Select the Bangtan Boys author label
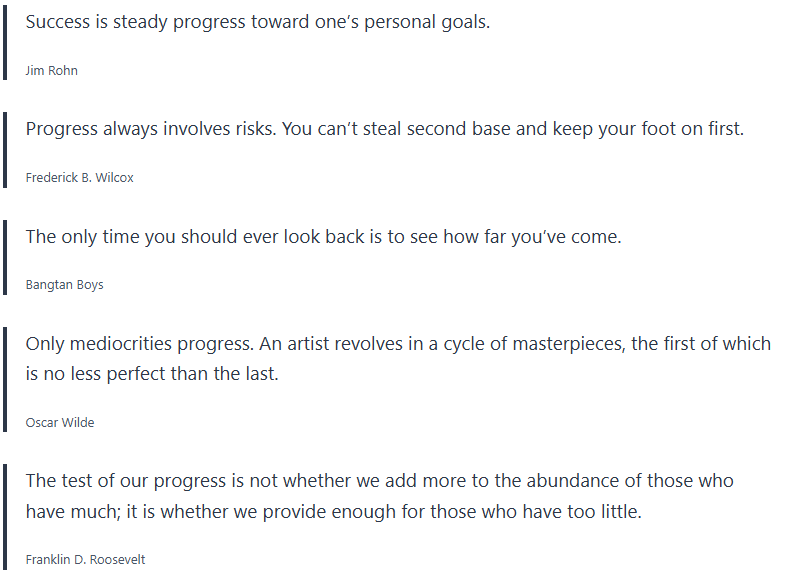 pyautogui.click(x=64, y=285)
